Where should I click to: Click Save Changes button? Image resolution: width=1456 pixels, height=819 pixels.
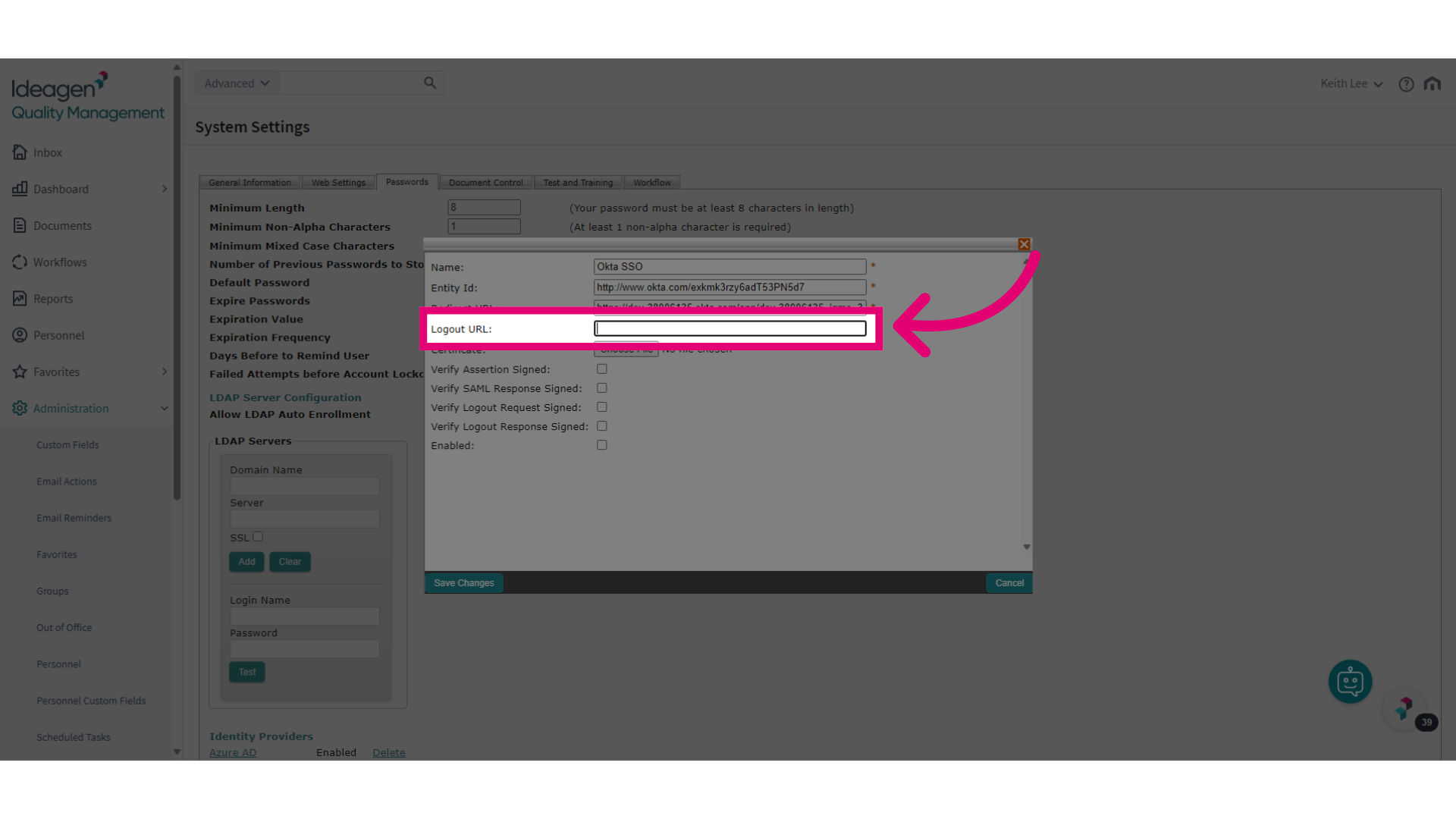coord(464,583)
